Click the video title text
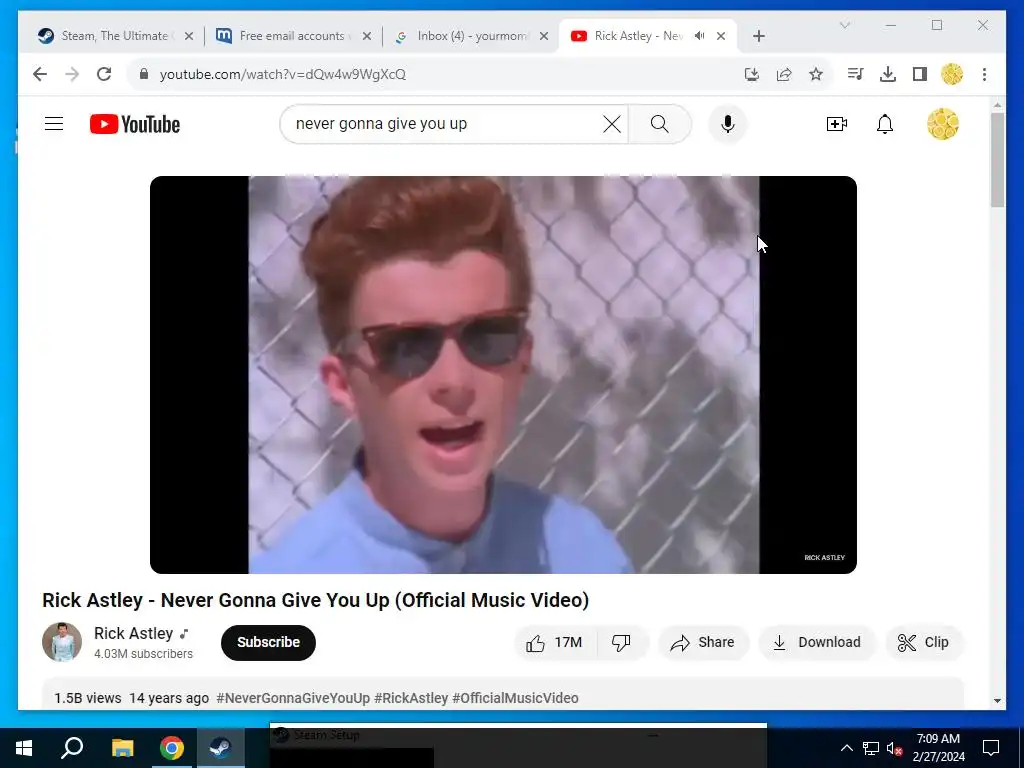Image resolution: width=1024 pixels, height=768 pixels. (315, 600)
